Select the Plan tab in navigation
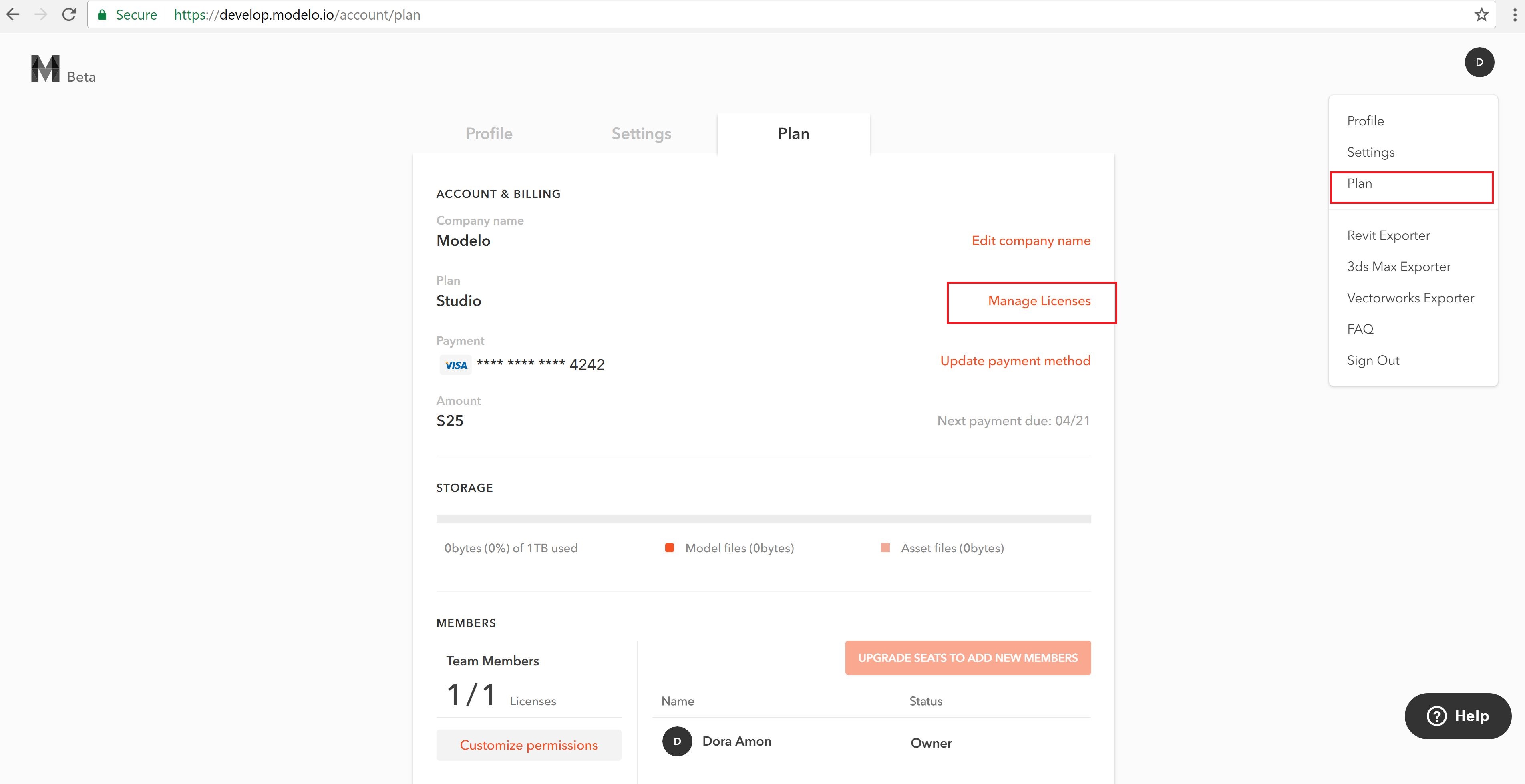Viewport: 1525px width, 784px height. click(793, 133)
